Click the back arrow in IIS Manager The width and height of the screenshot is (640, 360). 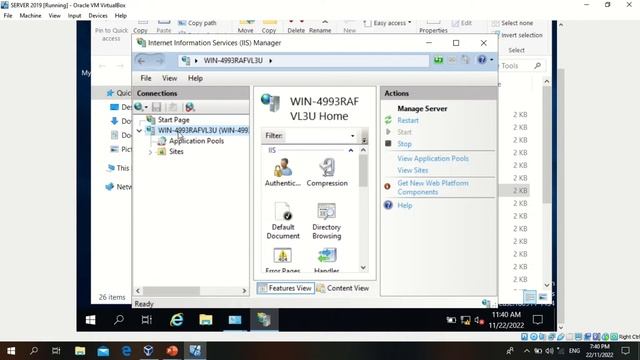[x=141, y=61]
